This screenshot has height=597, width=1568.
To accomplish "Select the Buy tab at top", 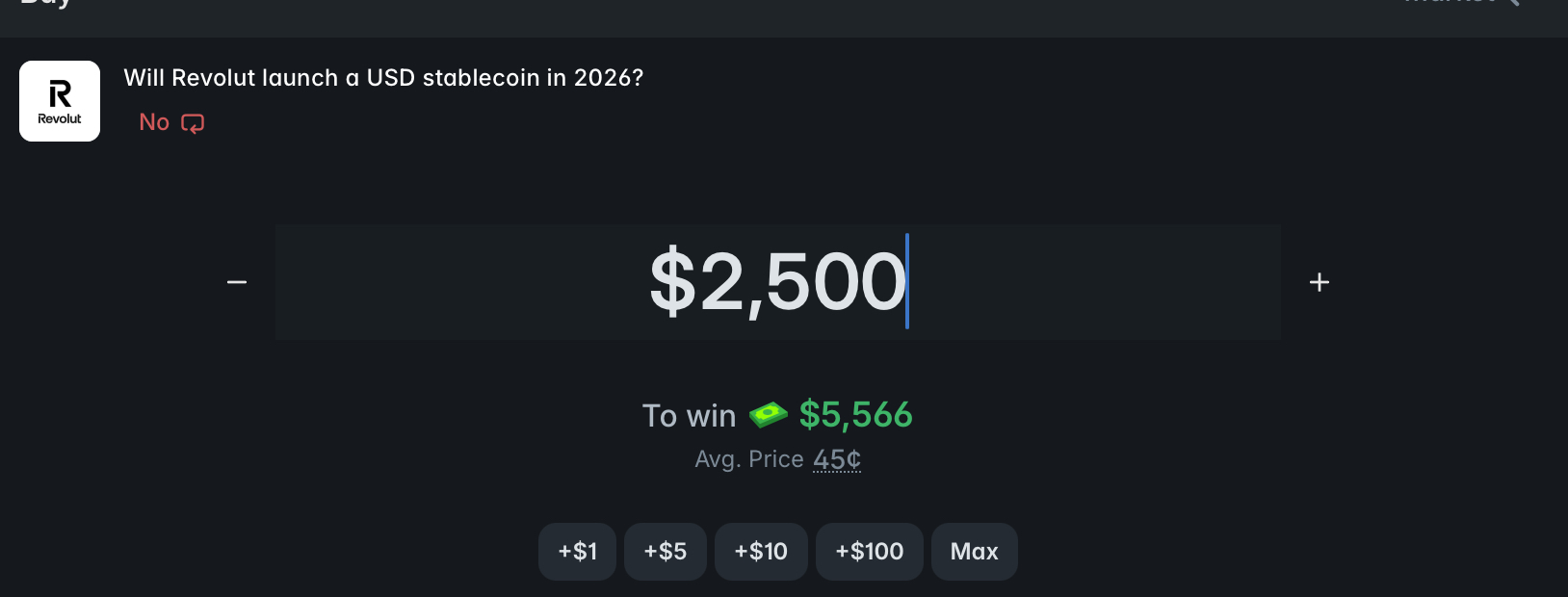I will coord(45,3).
